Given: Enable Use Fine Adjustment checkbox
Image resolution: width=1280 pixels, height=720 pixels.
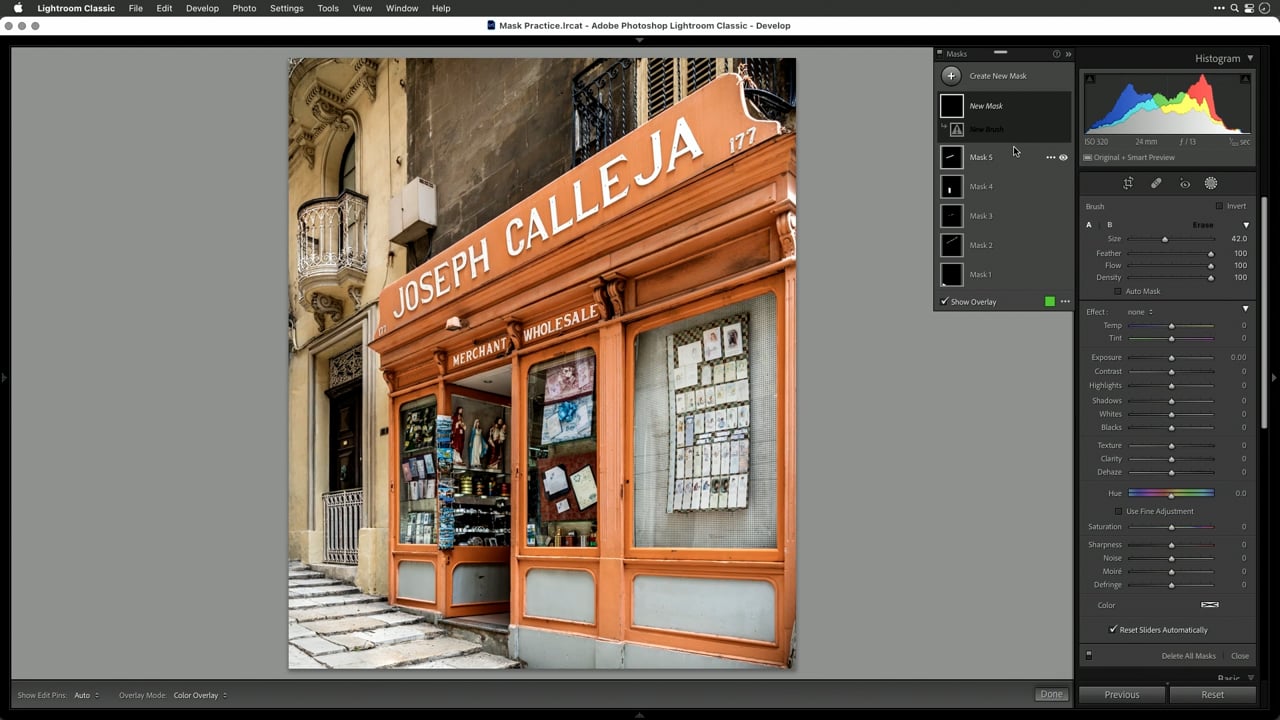Looking at the screenshot, I should tap(1118, 511).
